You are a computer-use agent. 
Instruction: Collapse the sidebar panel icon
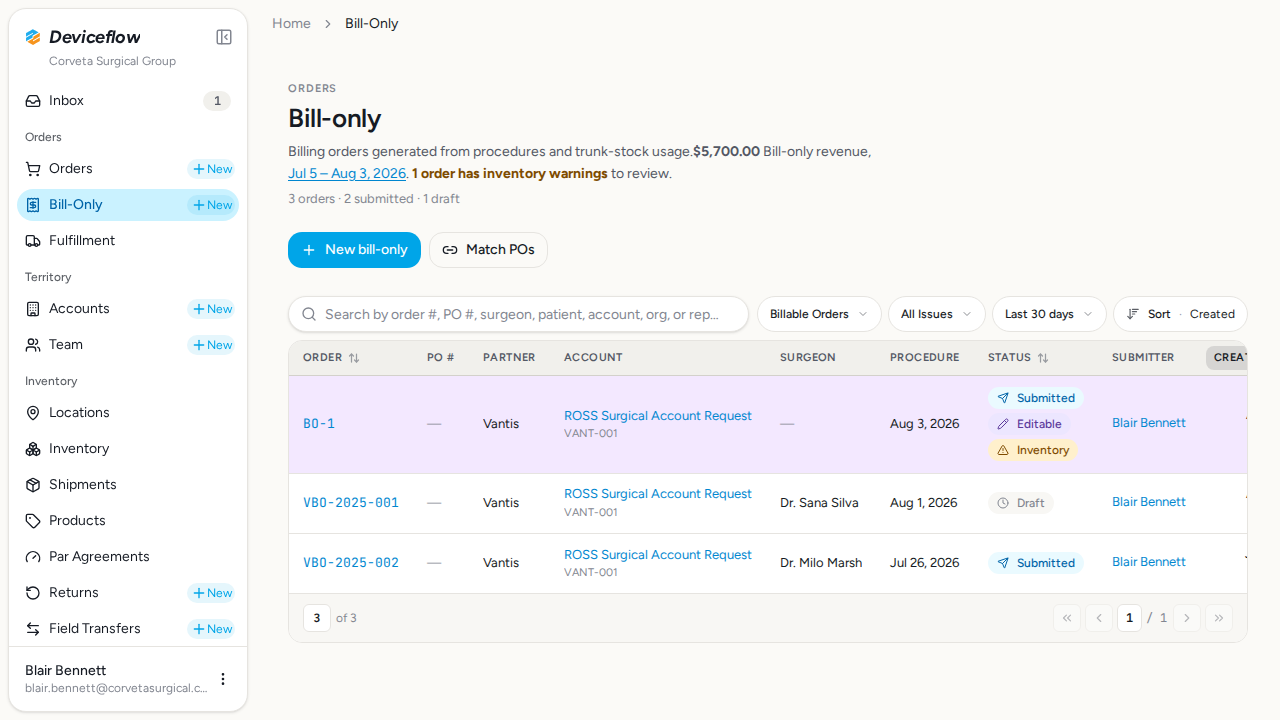[x=224, y=37]
